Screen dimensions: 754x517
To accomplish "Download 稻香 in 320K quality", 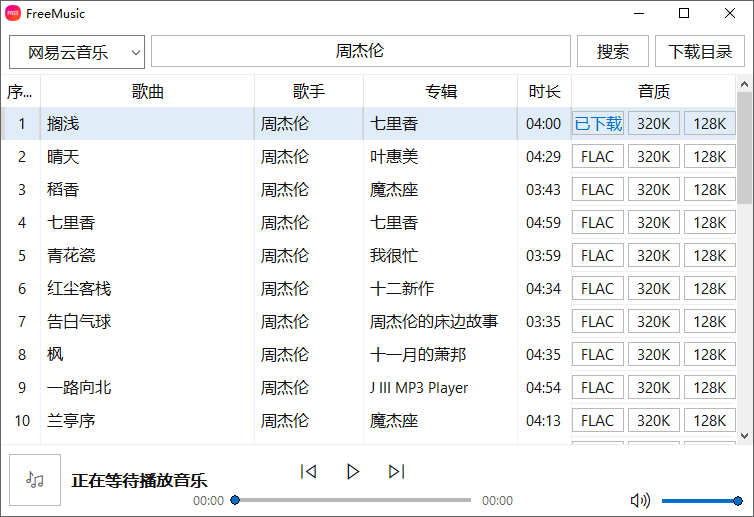I will (x=653, y=189).
